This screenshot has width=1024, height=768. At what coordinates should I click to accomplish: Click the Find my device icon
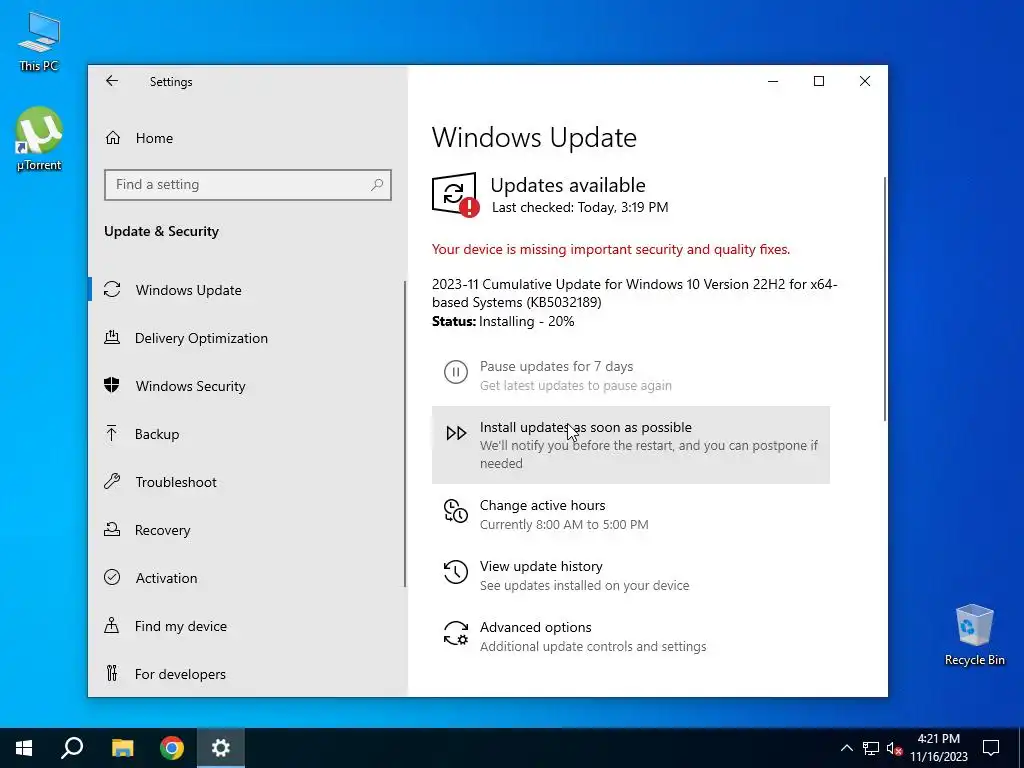tap(112, 626)
